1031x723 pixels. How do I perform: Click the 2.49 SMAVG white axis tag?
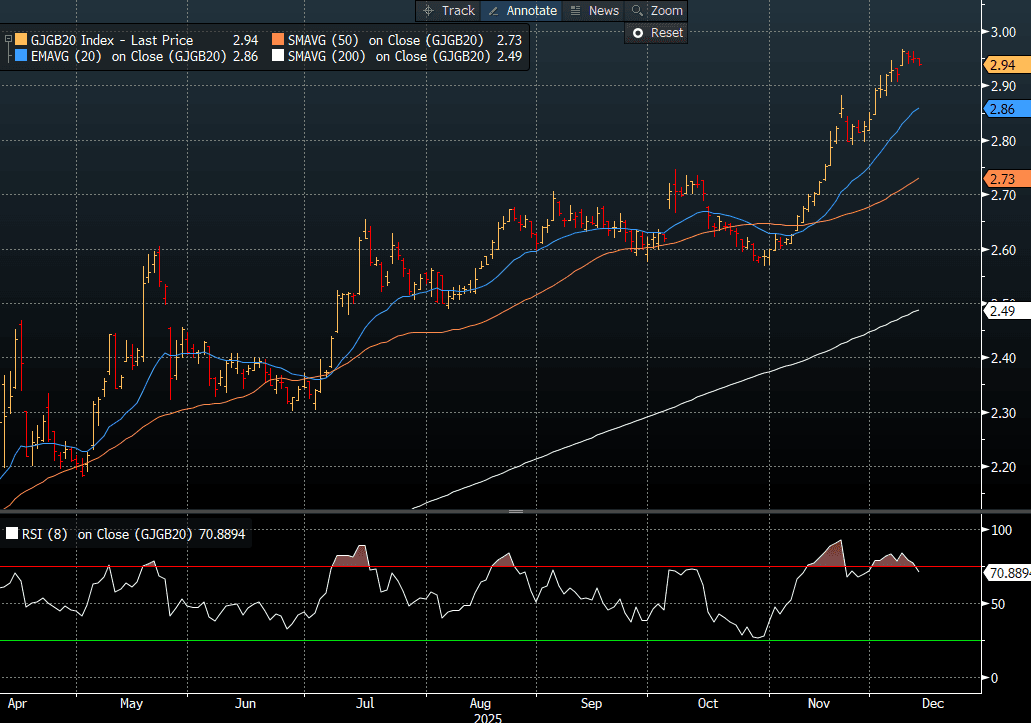[x=1002, y=312]
